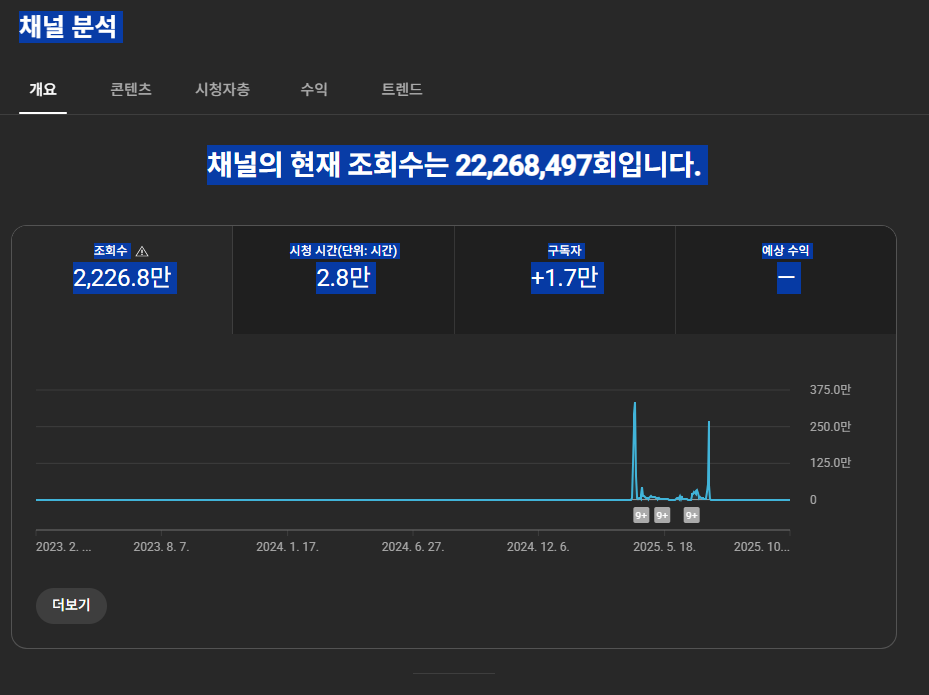The image size is (929, 695).
Task: Click the second-highest spike on the chart's right
Action: pyautogui.click(x=709, y=424)
